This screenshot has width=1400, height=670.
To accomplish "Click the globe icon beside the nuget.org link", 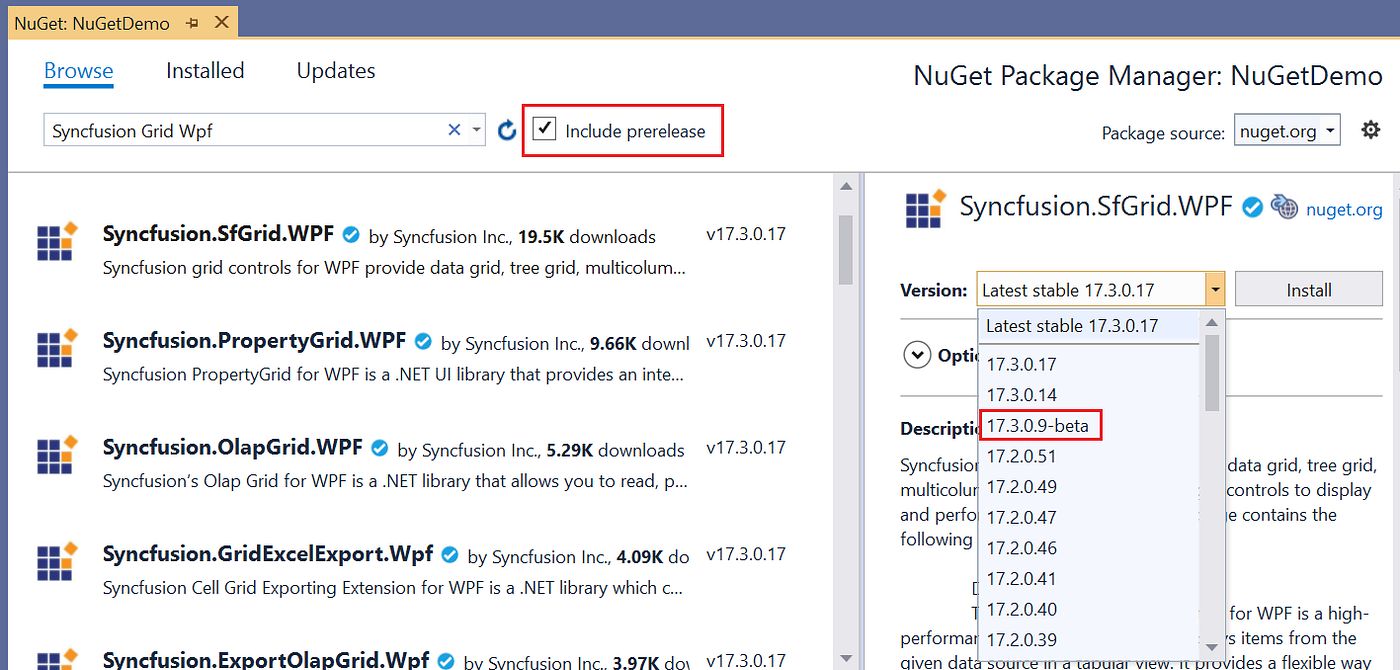I will click(x=1285, y=208).
